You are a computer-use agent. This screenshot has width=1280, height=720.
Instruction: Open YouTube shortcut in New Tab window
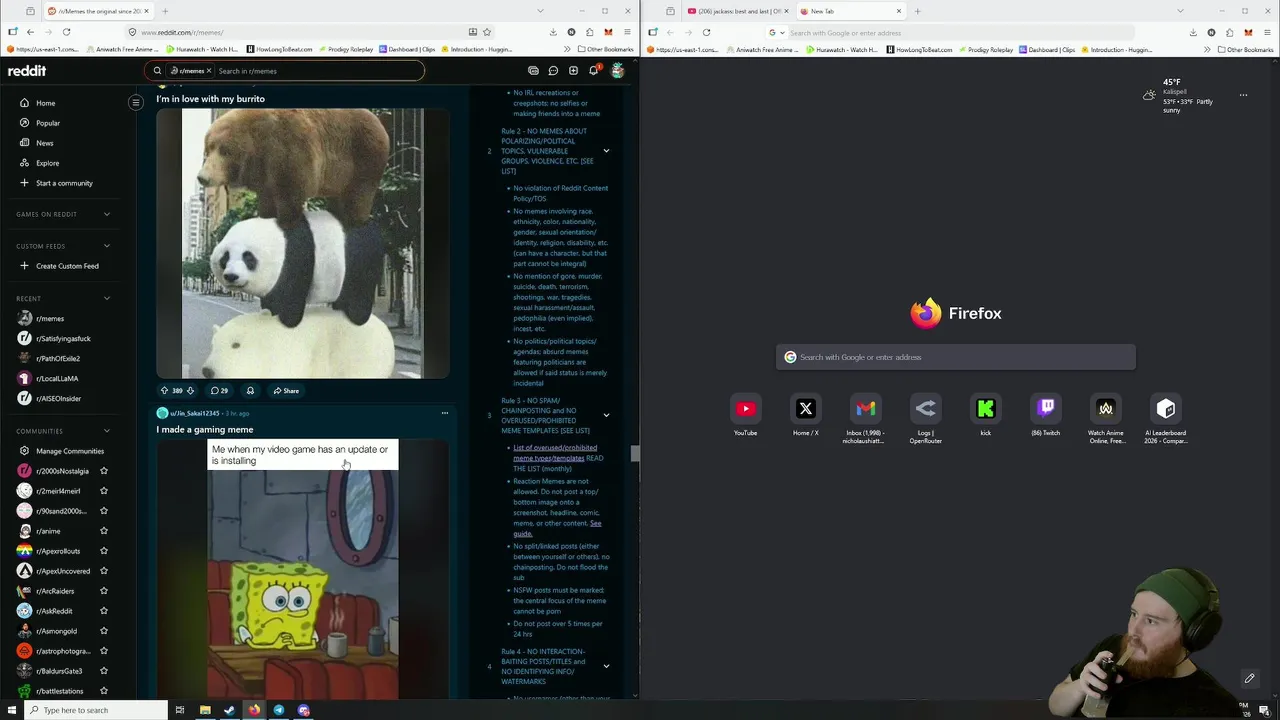[745, 415]
